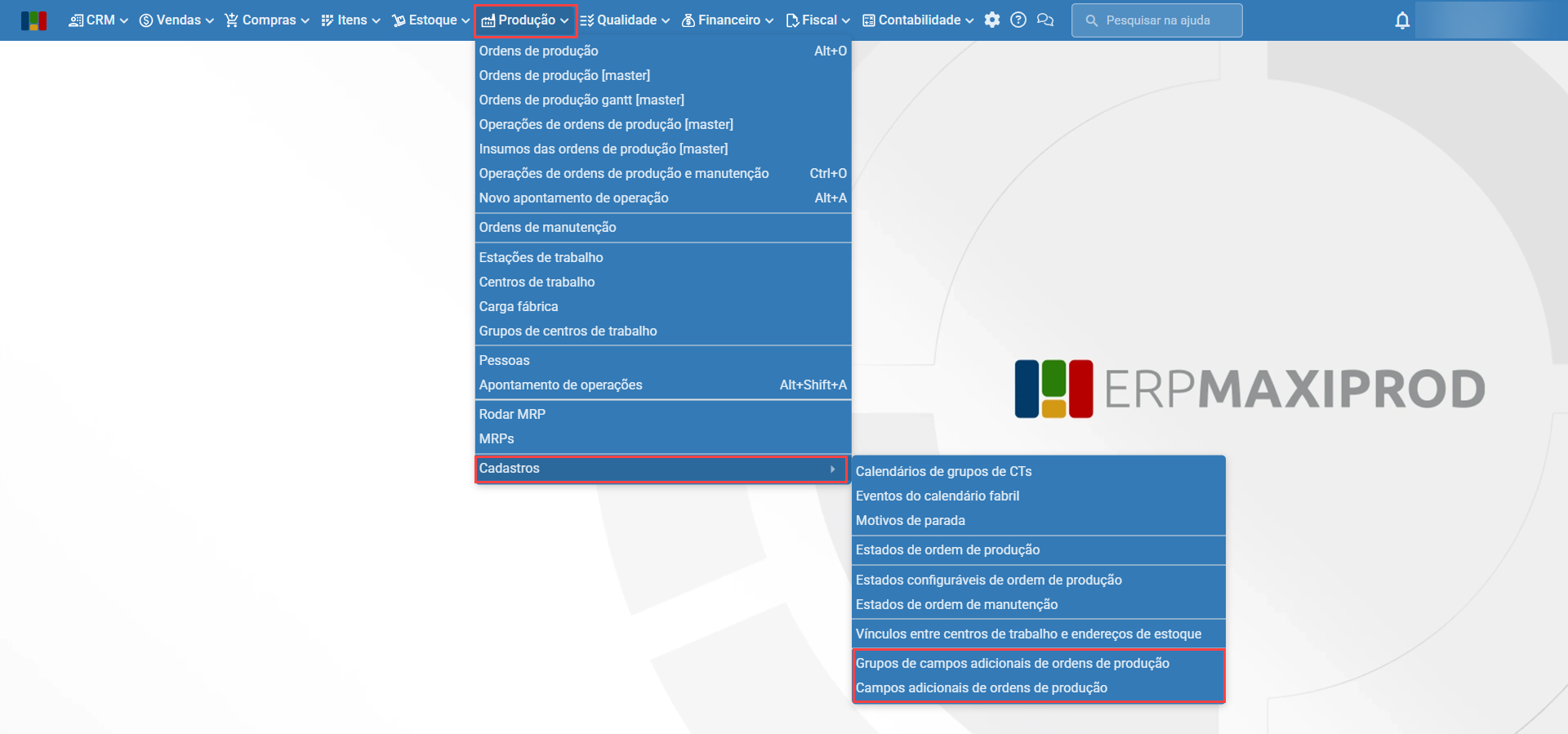Viewport: 1568px width, 734px height.
Task: Click the Qualidade checklist icon
Action: (x=586, y=20)
